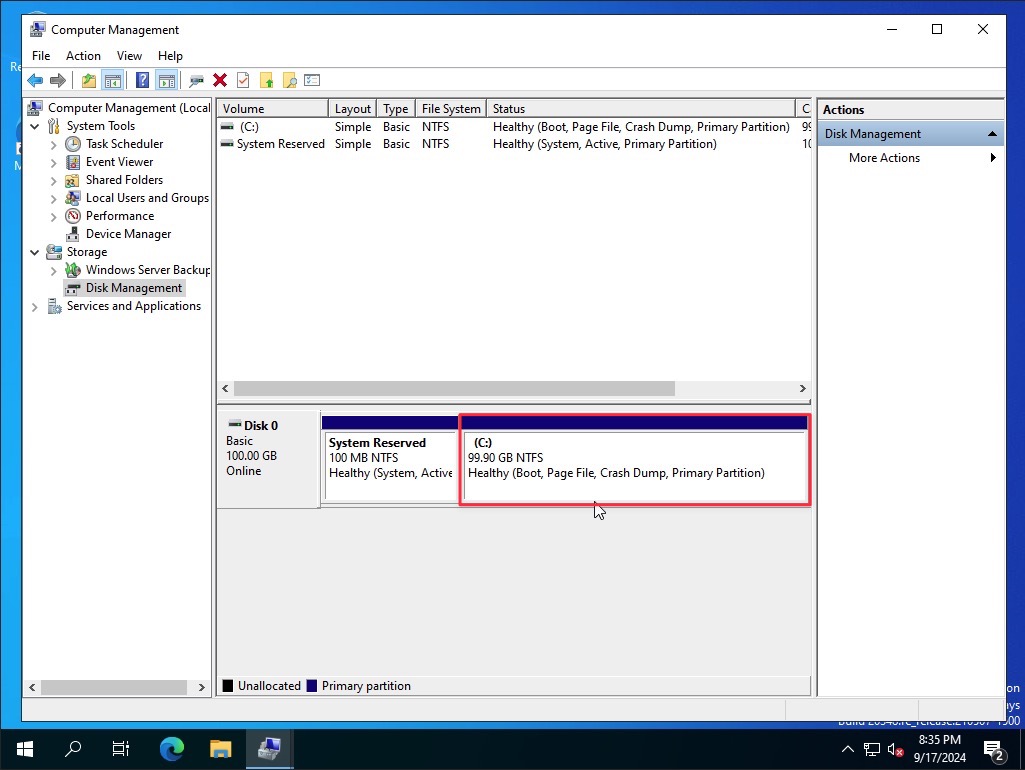Collapse the System Tools node
Screen dimensions: 1025x770
(35, 126)
